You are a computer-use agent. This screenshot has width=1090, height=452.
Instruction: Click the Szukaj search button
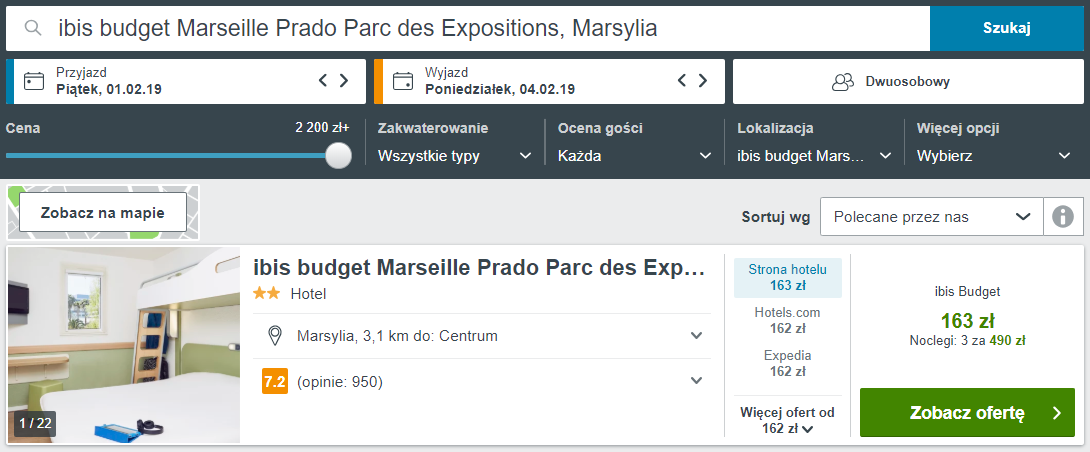(1006, 28)
